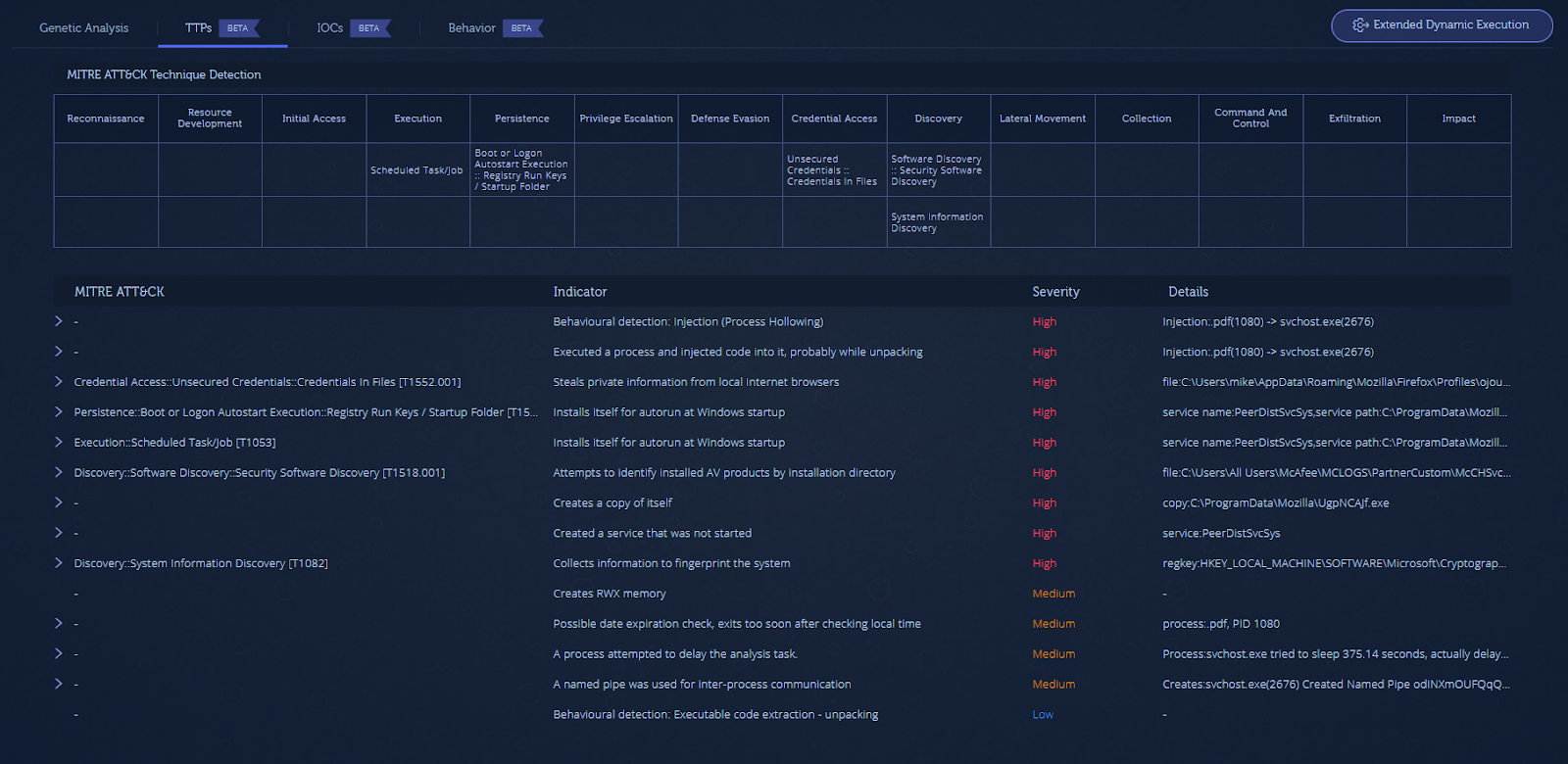Expand named pipe inter-process communication row

(x=59, y=684)
